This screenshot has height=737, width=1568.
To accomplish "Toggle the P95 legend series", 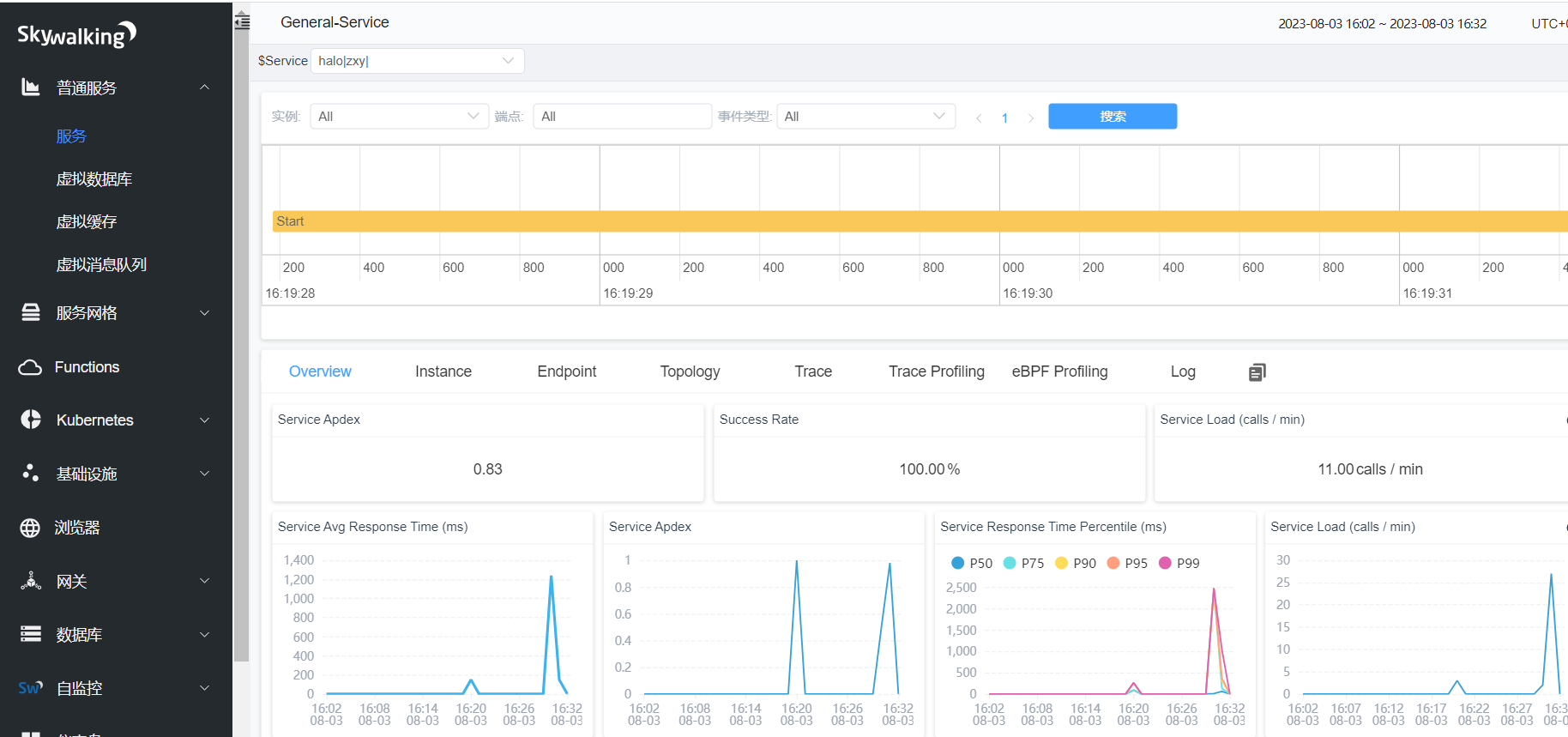I will [1127, 563].
